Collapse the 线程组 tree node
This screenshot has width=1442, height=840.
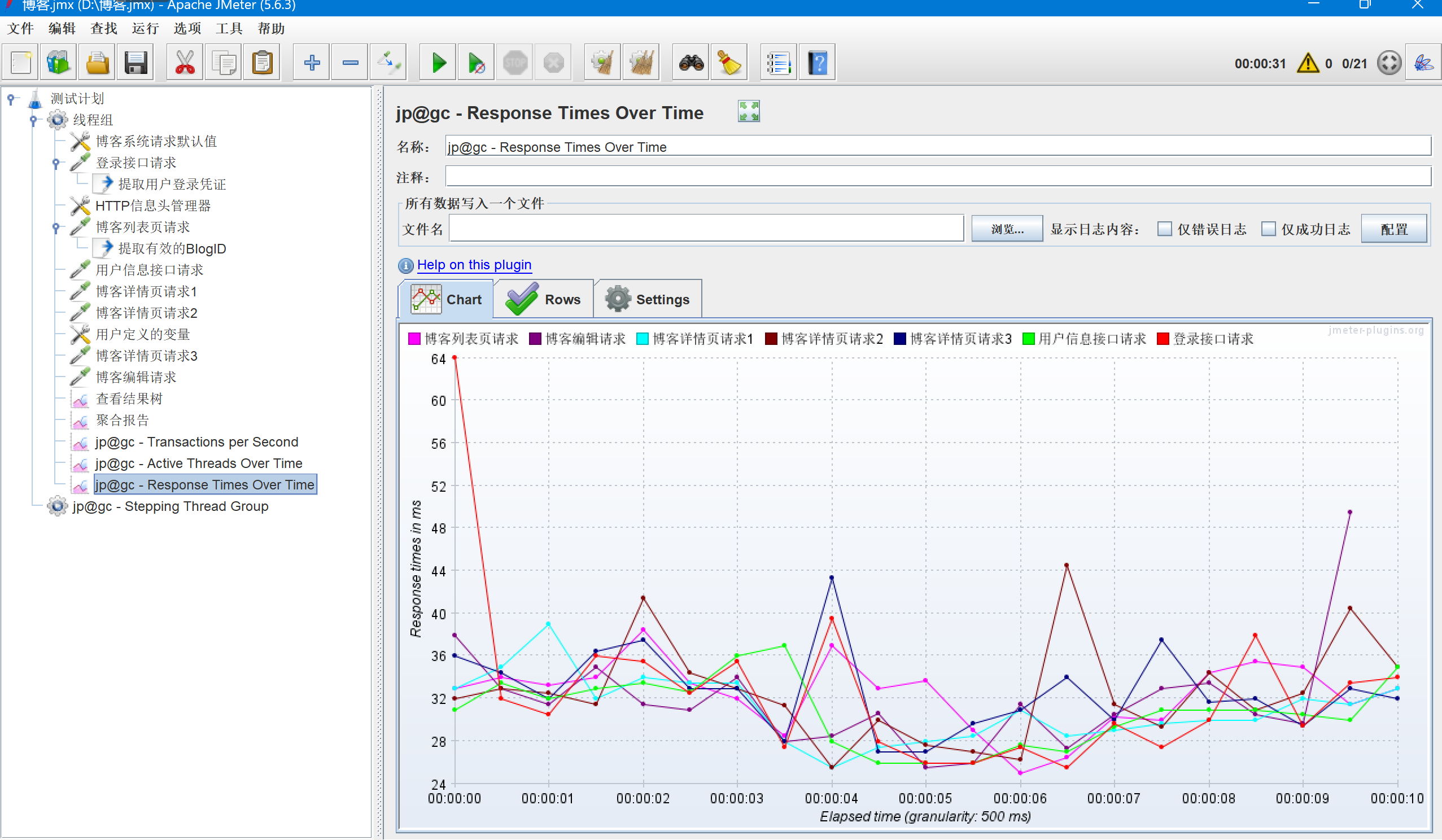(x=33, y=120)
